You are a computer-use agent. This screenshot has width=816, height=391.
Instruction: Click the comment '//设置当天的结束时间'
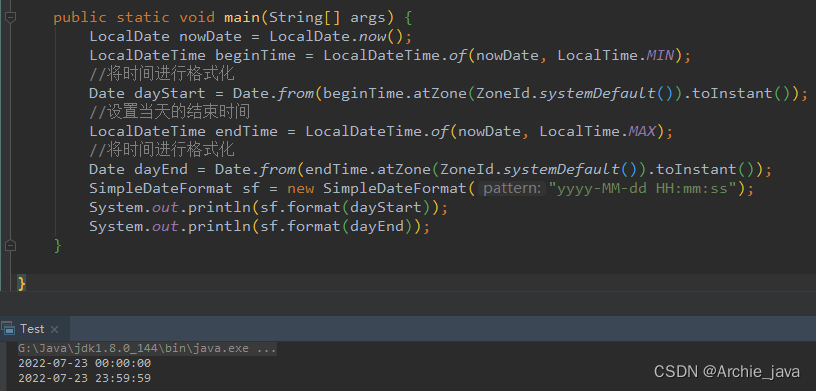point(170,112)
